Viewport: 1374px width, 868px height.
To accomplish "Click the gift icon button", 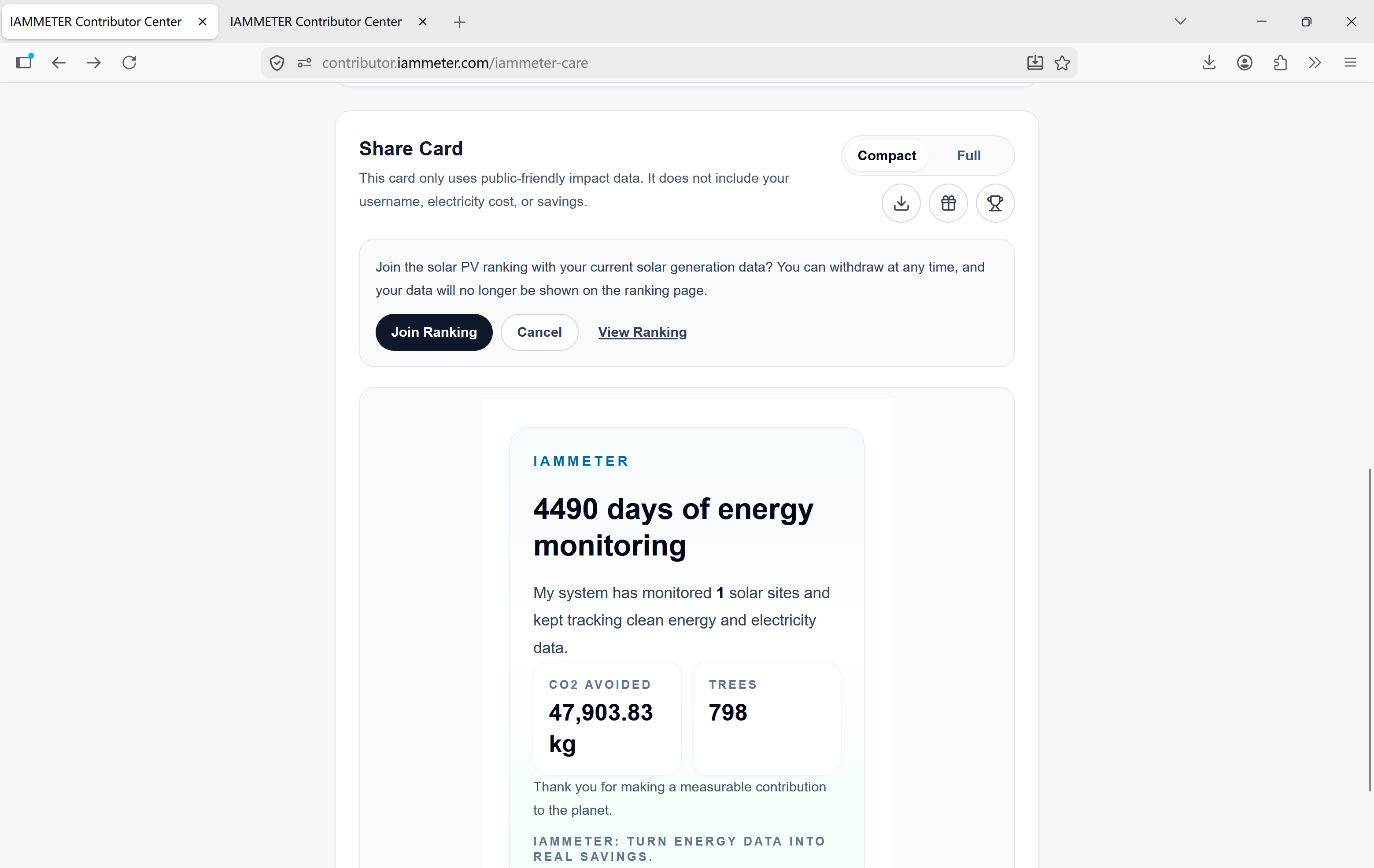I will [x=948, y=203].
